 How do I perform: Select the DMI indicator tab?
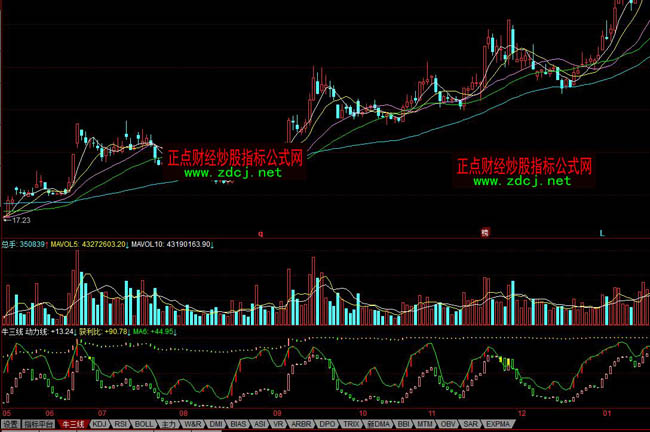point(215,424)
